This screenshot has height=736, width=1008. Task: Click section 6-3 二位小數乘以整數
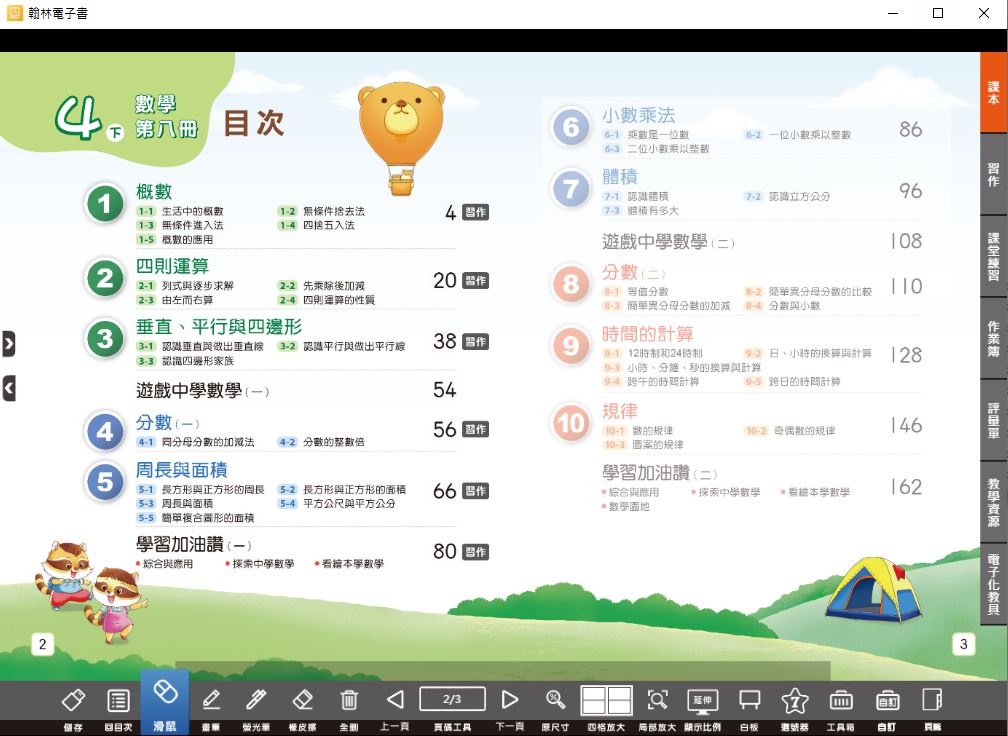[x=656, y=148]
